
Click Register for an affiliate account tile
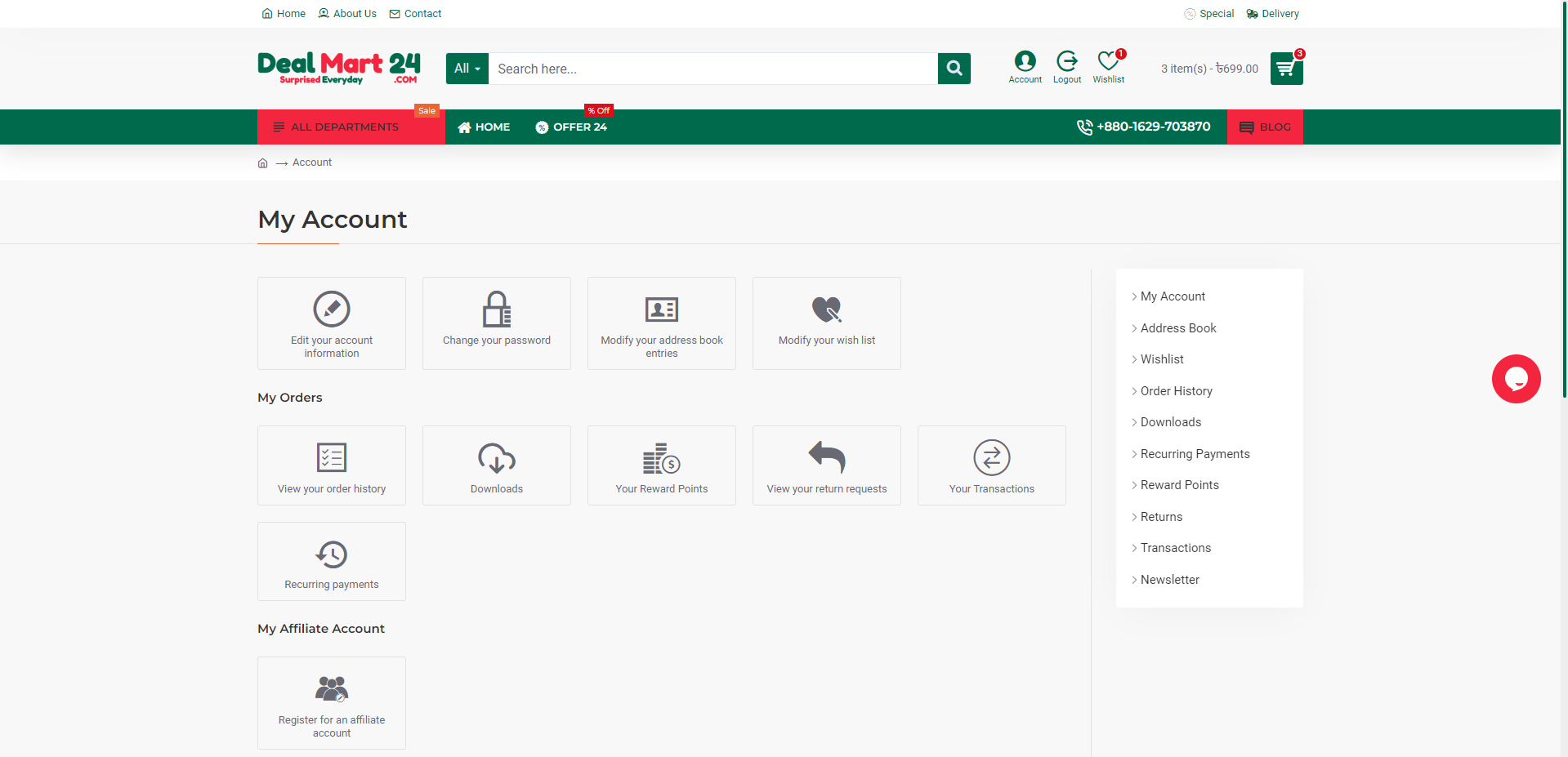tap(332, 703)
